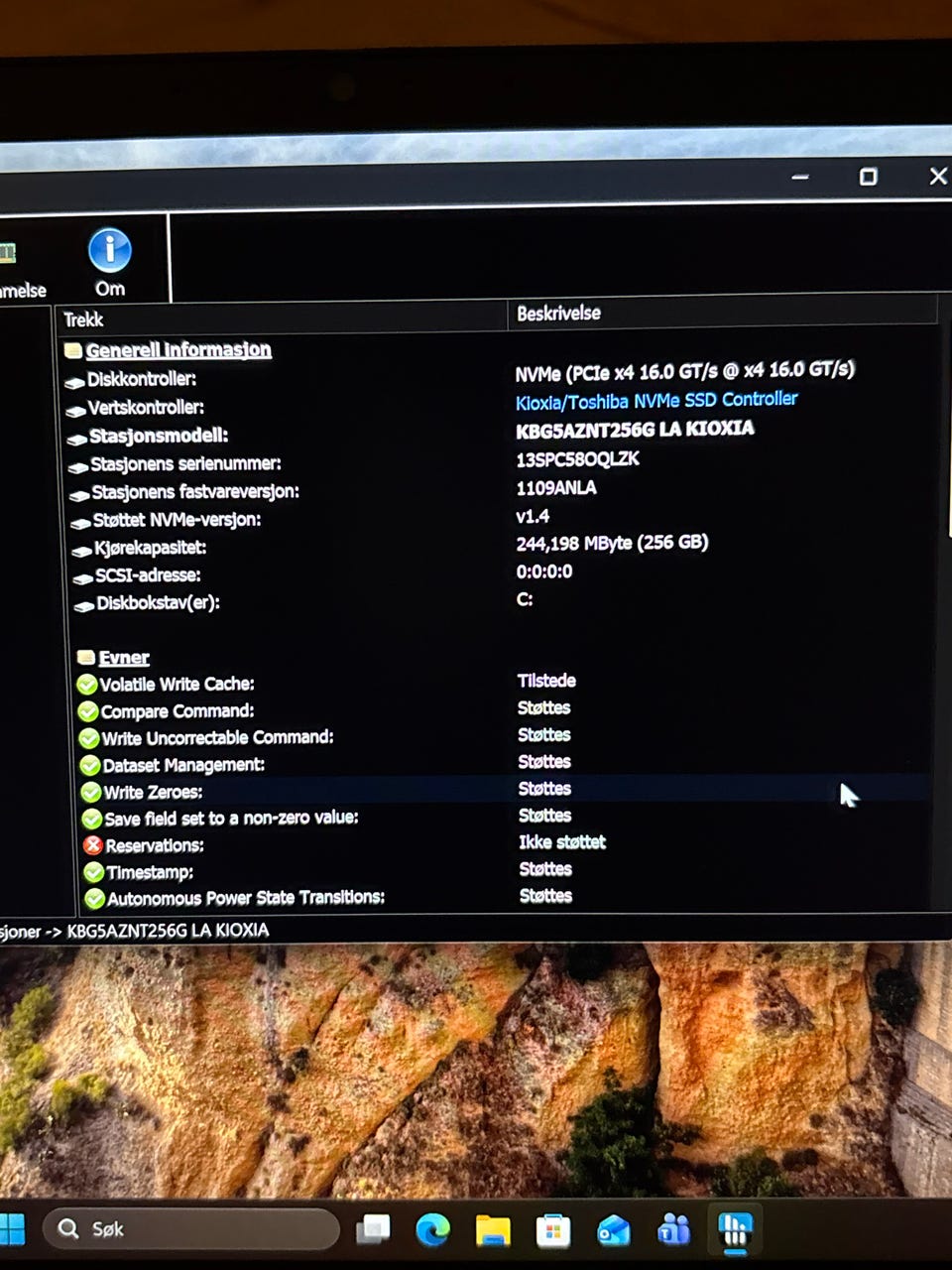952x1270 pixels.
Task: Click the active HWiNFO taskbar icon
Action: point(735,1230)
